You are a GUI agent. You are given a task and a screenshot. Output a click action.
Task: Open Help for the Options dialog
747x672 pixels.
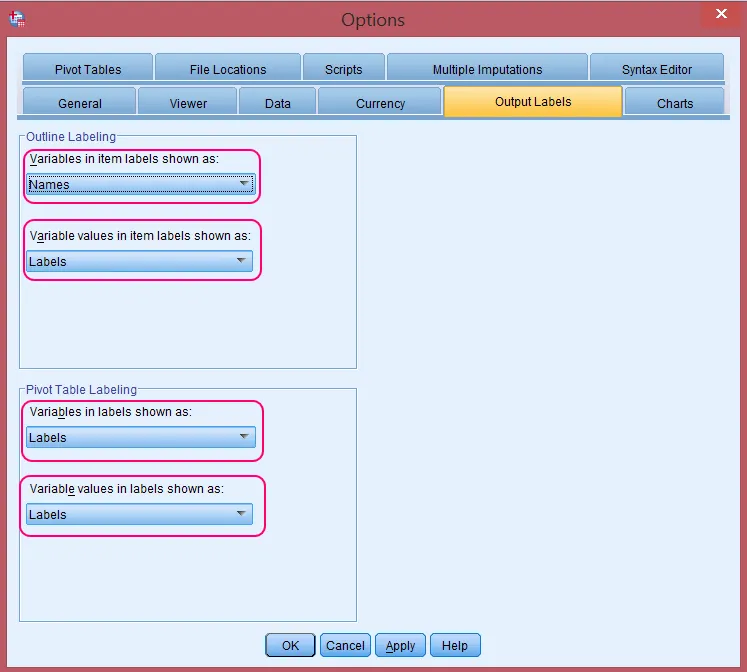click(455, 645)
